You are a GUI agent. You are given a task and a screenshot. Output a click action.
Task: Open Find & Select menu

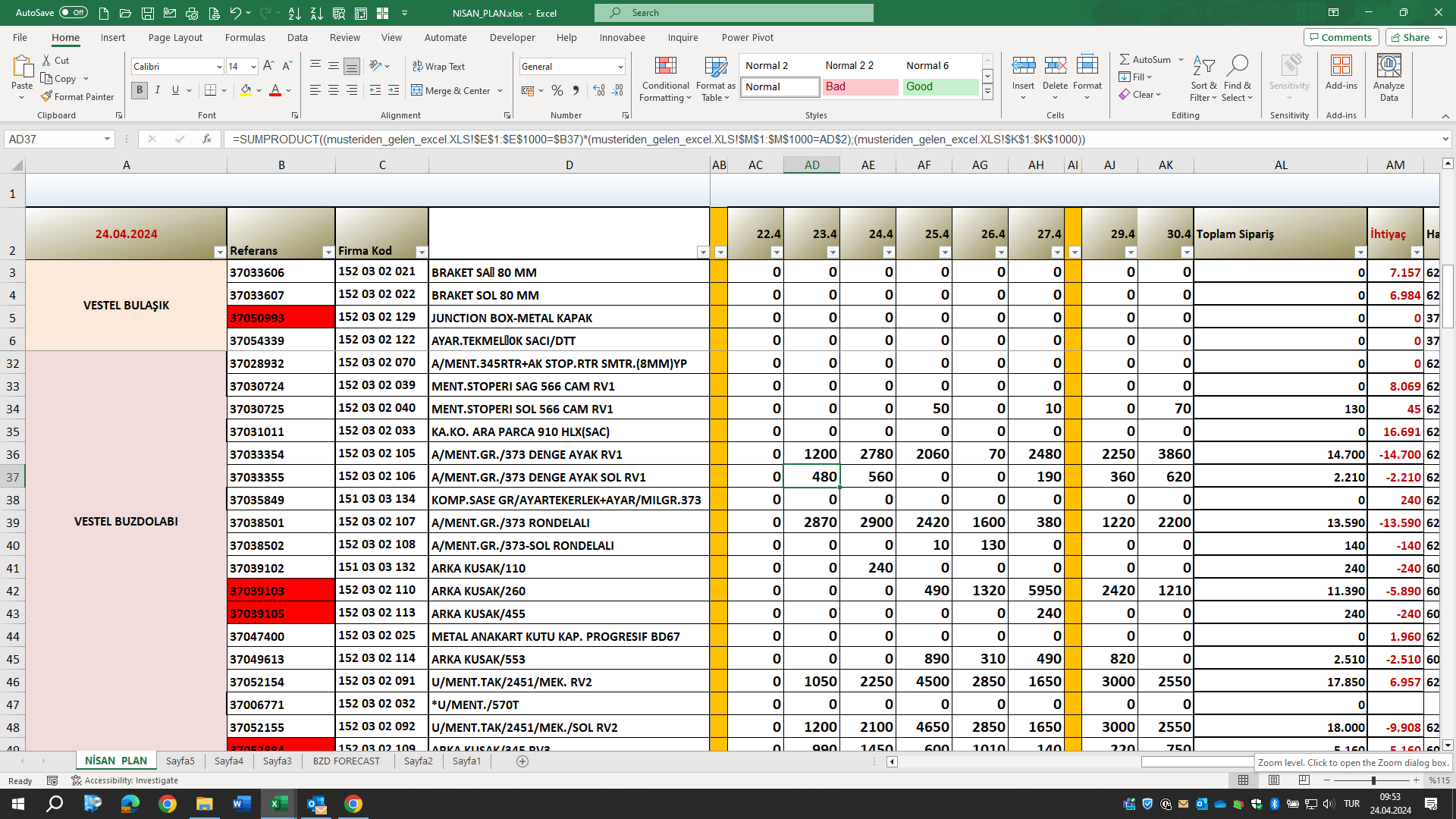pyautogui.click(x=1238, y=78)
